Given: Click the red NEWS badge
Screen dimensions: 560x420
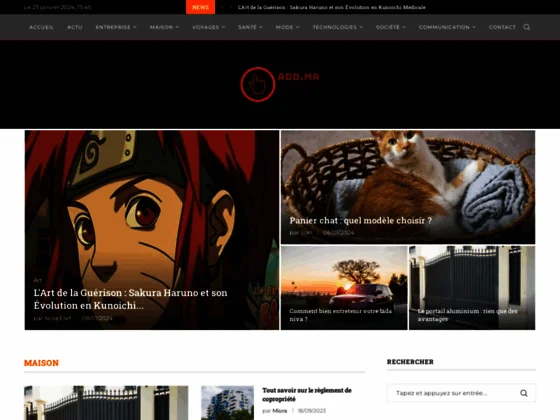Looking at the screenshot, I should pos(200,7).
